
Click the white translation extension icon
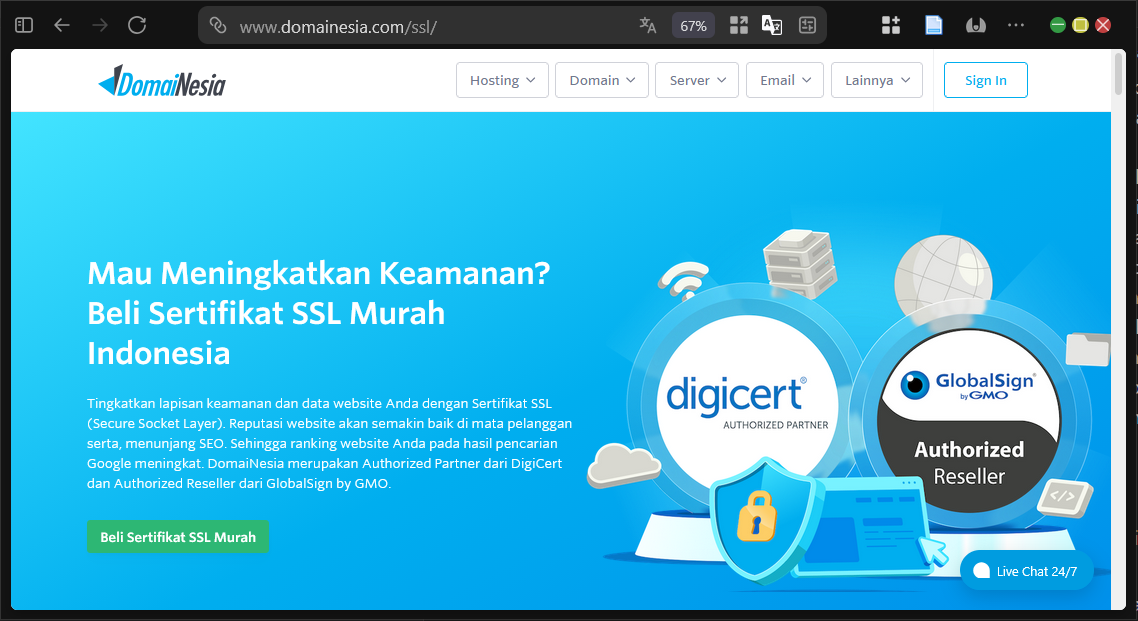pos(771,25)
